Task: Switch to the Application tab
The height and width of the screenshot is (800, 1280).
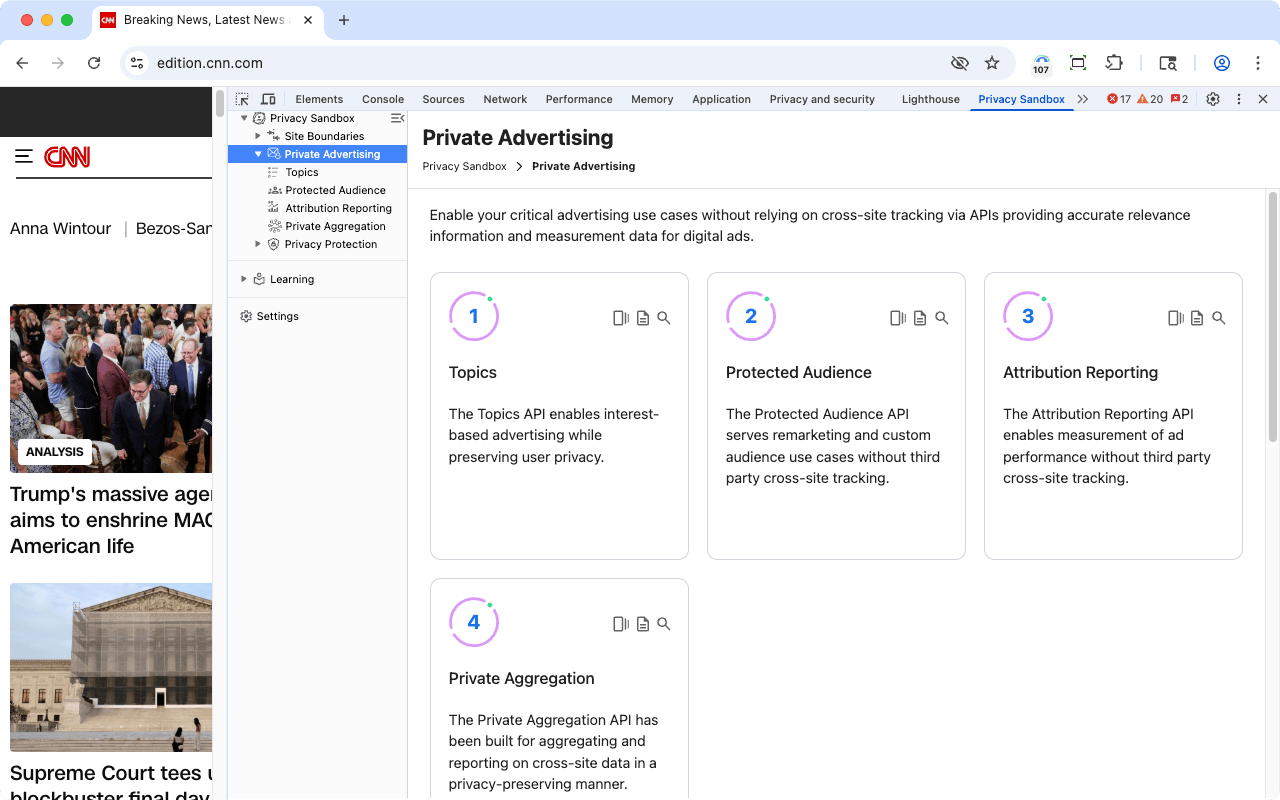Action: click(721, 99)
